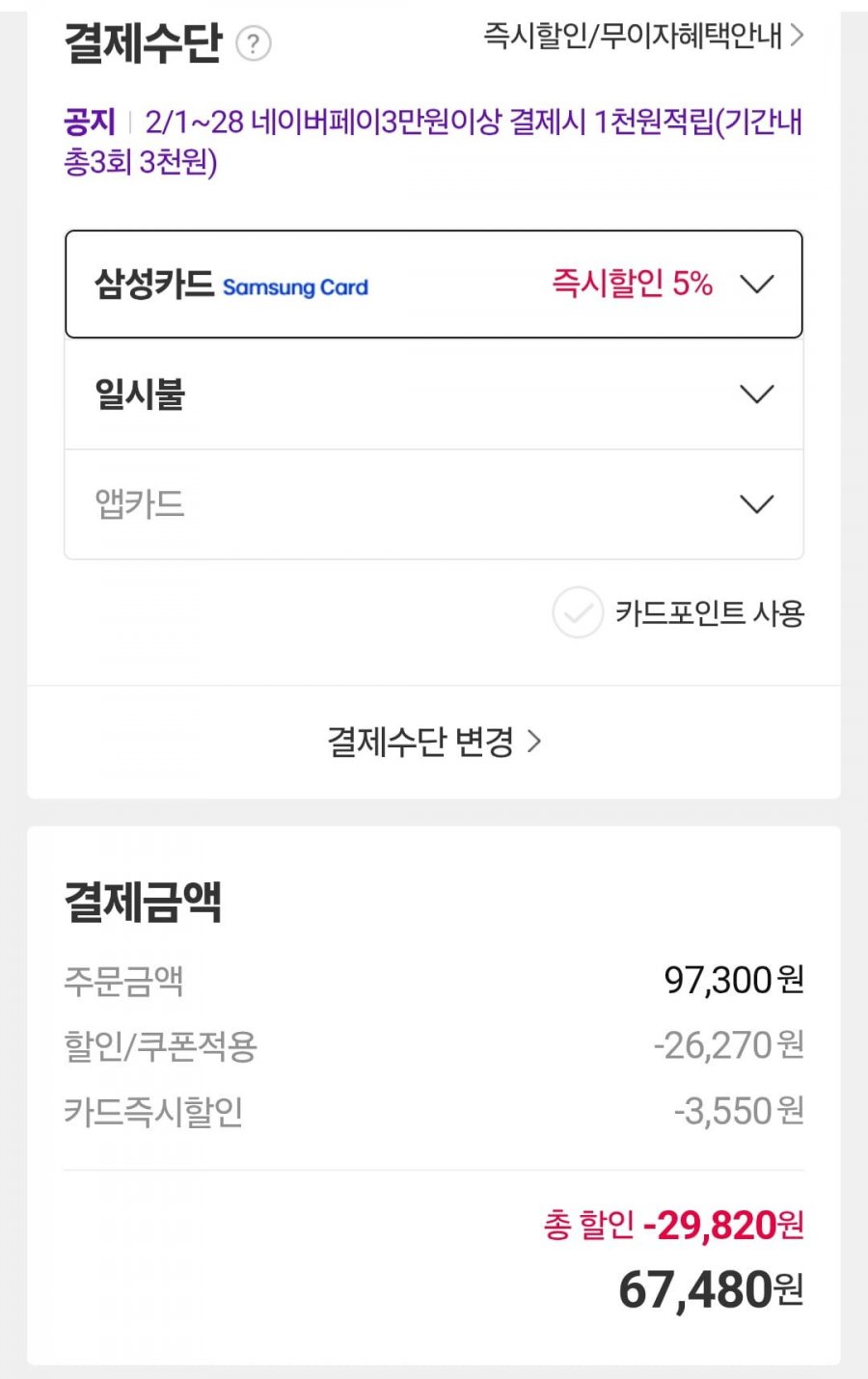The width and height of the screenshot is (868, 1379).
Task: Tap the arrow after 무이자혜택안내
Action: pyautogui.click(x=797, y=36)
